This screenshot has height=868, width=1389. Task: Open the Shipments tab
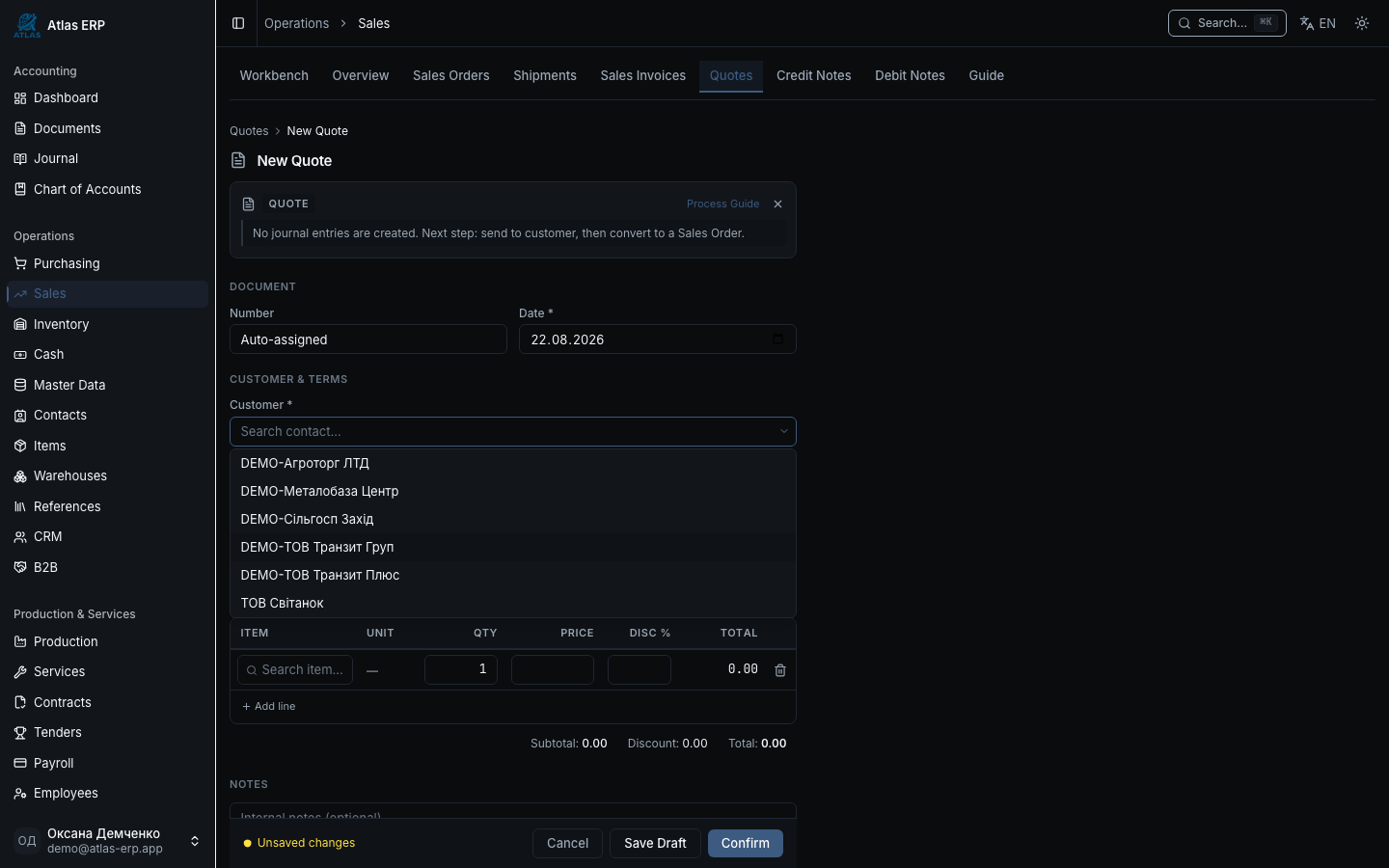[545, 76]
